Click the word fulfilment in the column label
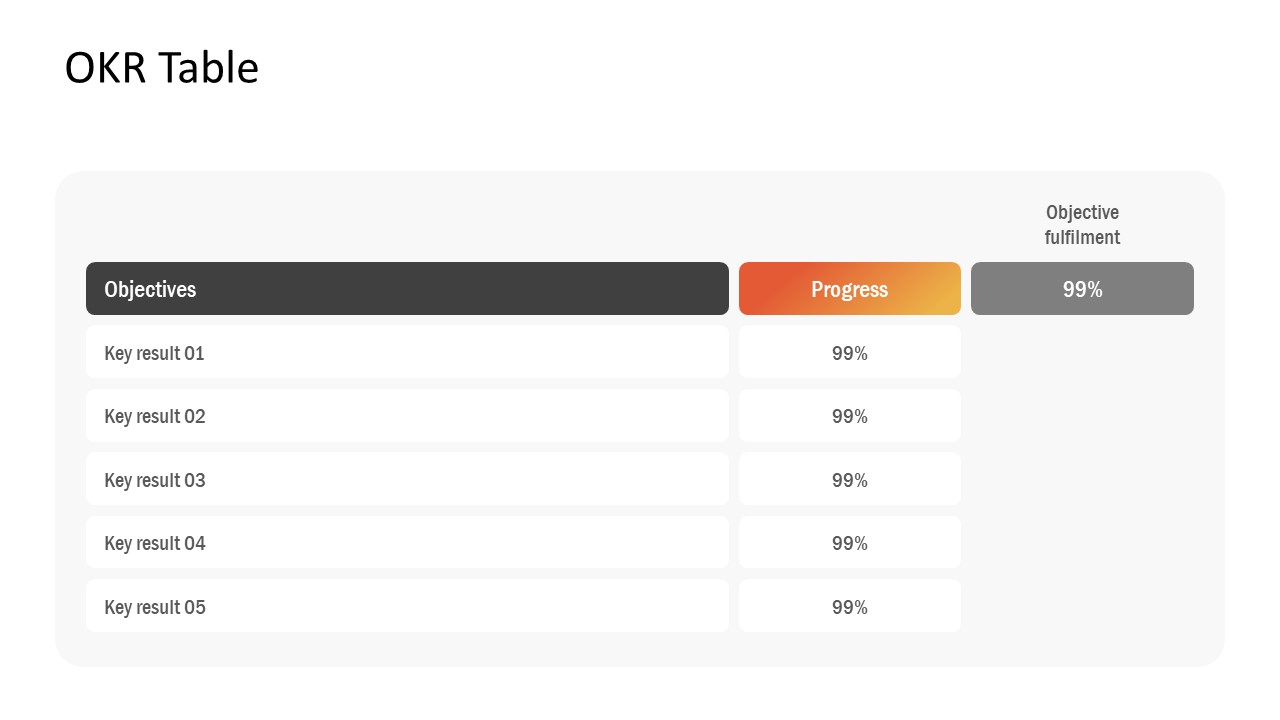The height and width of the screenshot is (720, 1280). [x=1082, y=237]
